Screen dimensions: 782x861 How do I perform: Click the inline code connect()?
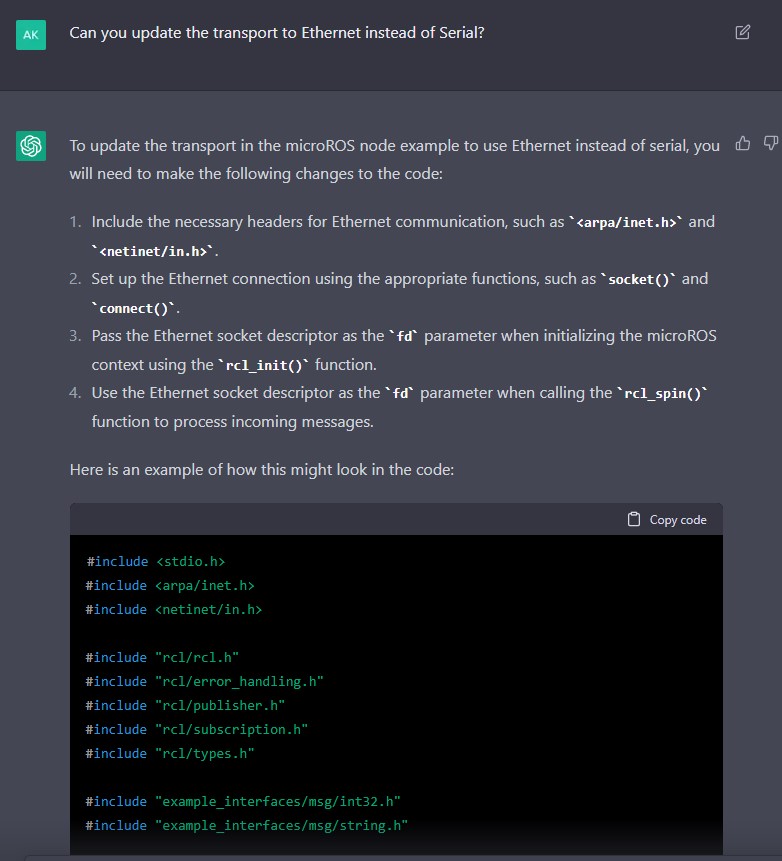[133, 309]
